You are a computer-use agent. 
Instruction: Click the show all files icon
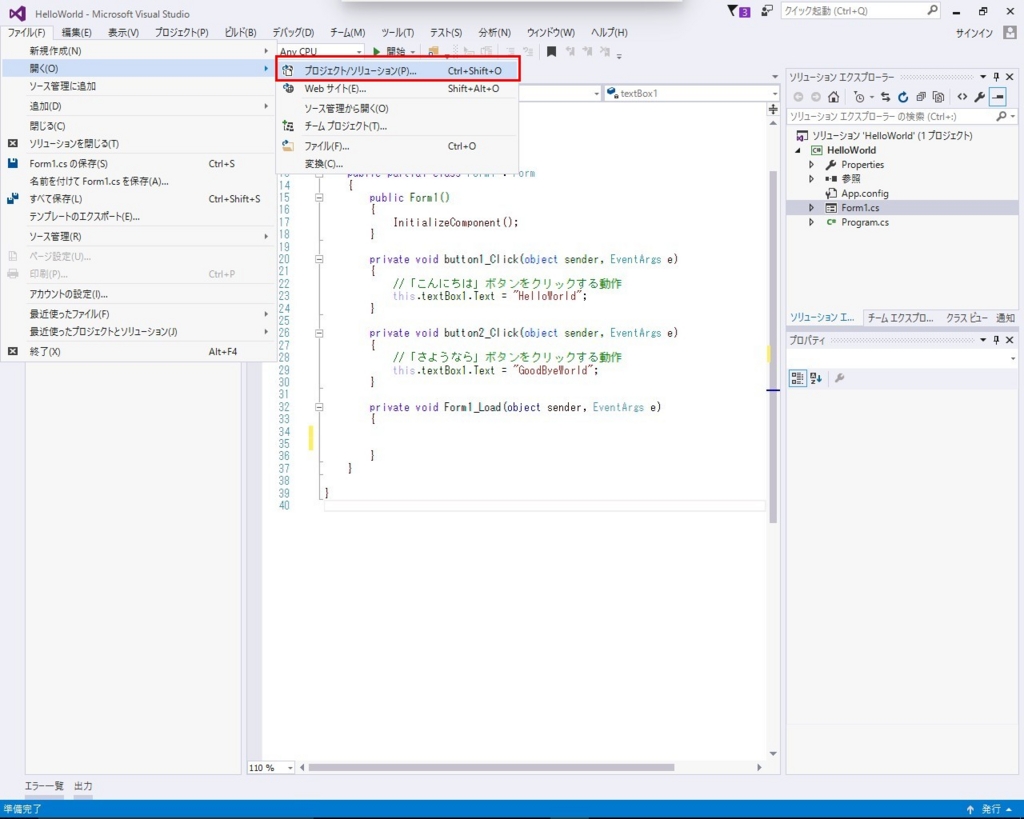pyautogui.click(x=938, y=97)
